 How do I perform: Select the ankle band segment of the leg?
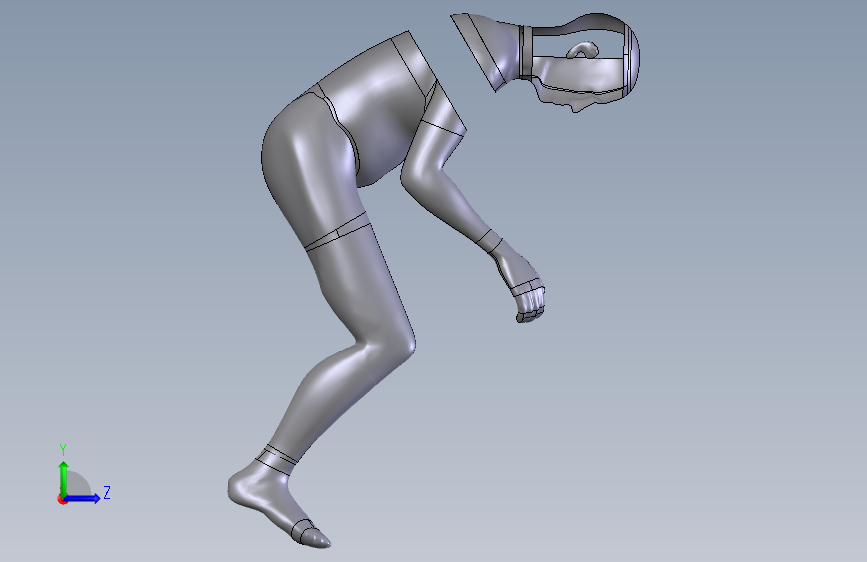(x=276, y=459)
